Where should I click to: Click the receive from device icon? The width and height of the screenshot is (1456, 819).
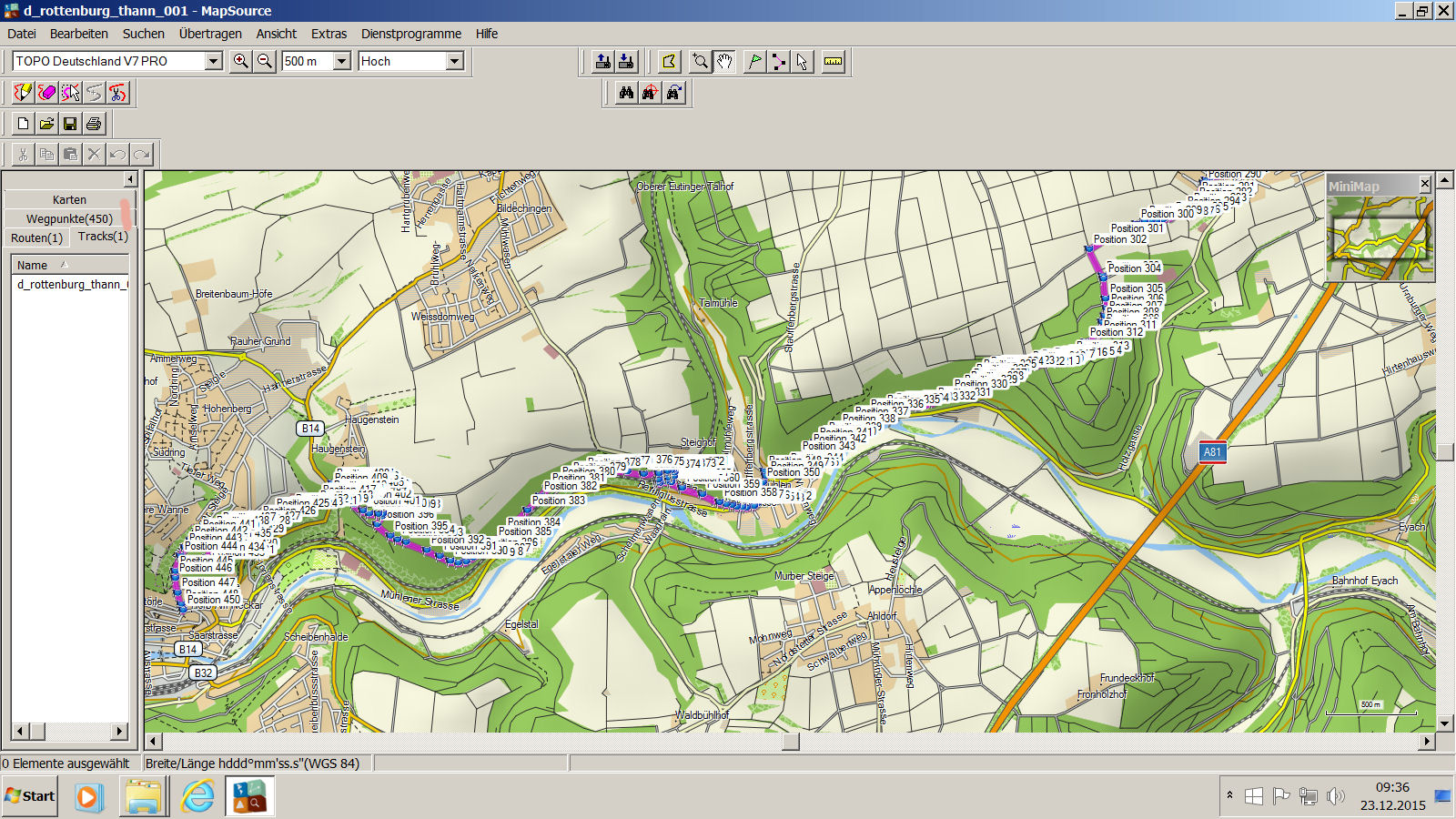[x=626, y=62]
